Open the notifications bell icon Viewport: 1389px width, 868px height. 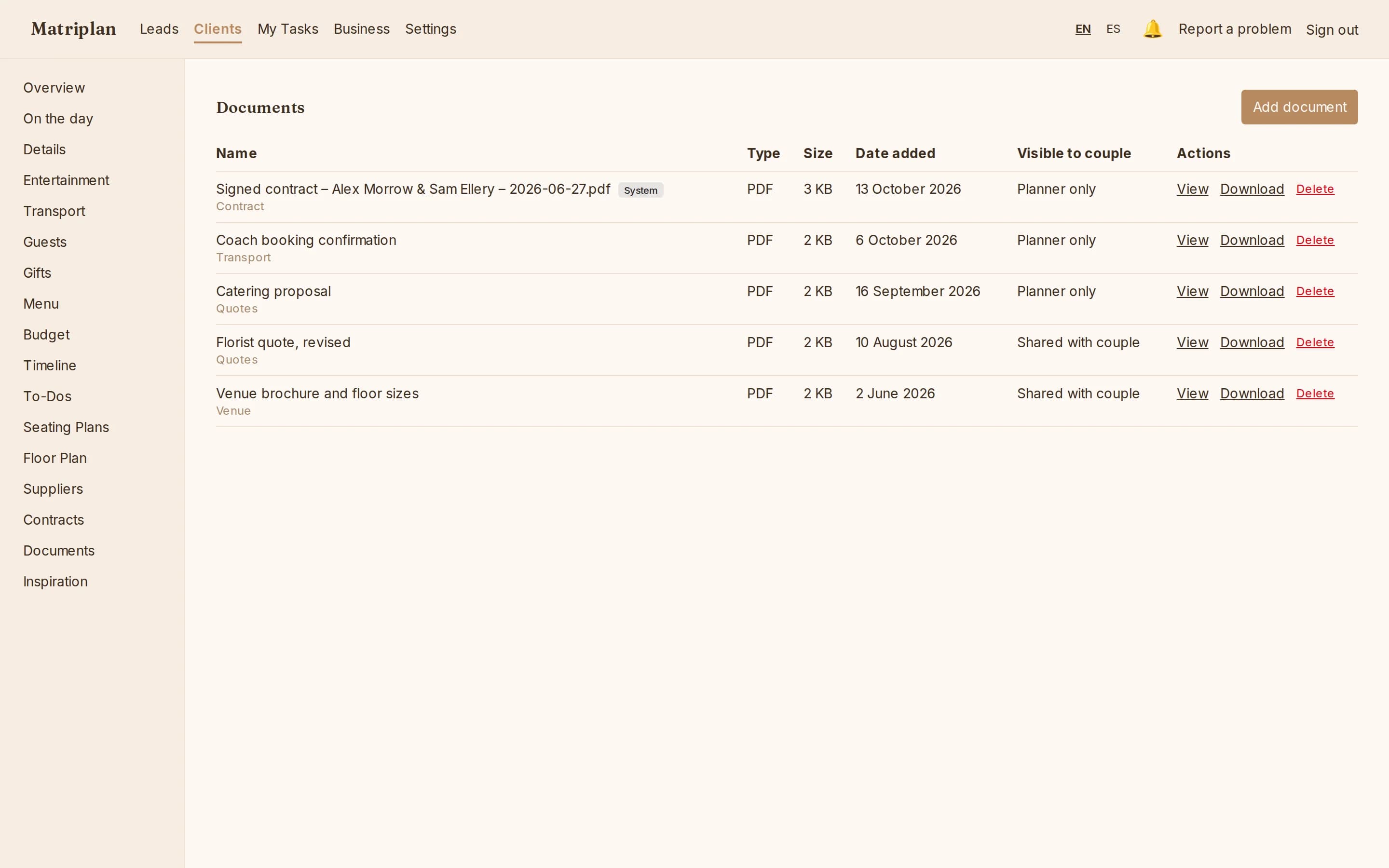coord(1152,29)
